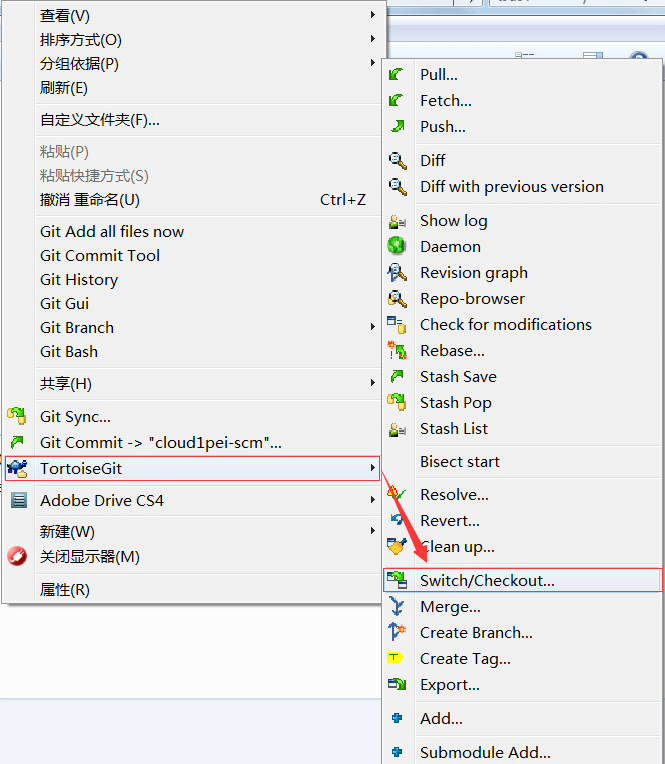Click the Export icon

[397, 684]
